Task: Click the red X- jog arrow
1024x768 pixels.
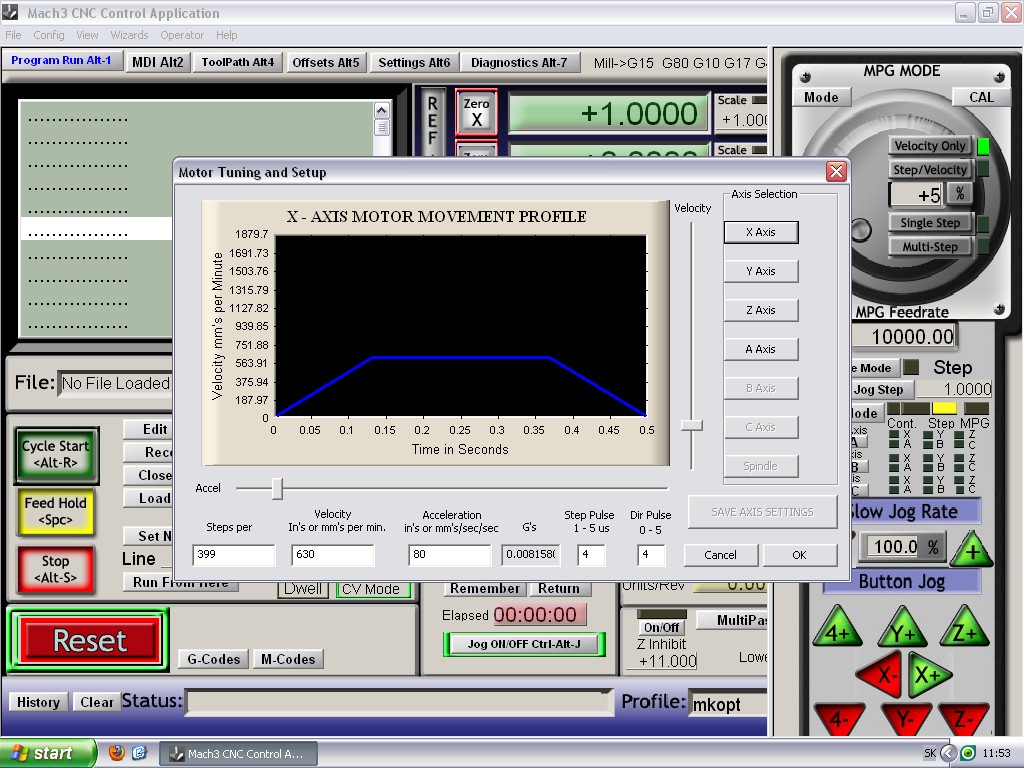Action: [883, 675]
